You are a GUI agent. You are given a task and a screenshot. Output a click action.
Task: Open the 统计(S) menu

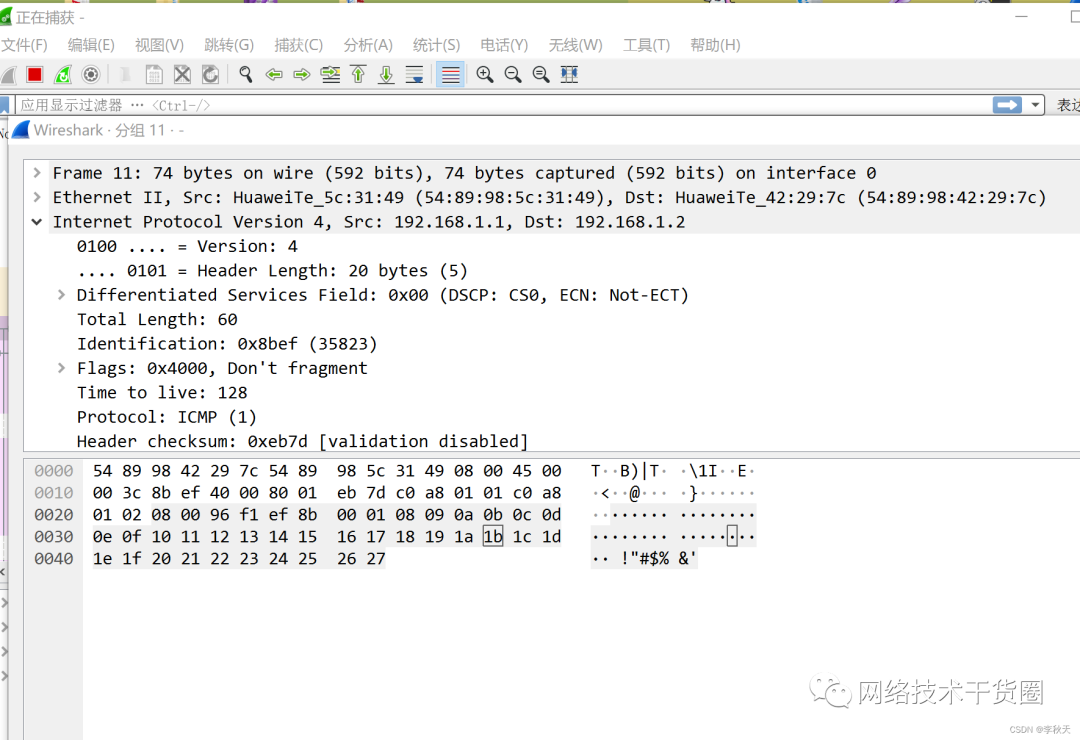436,45
